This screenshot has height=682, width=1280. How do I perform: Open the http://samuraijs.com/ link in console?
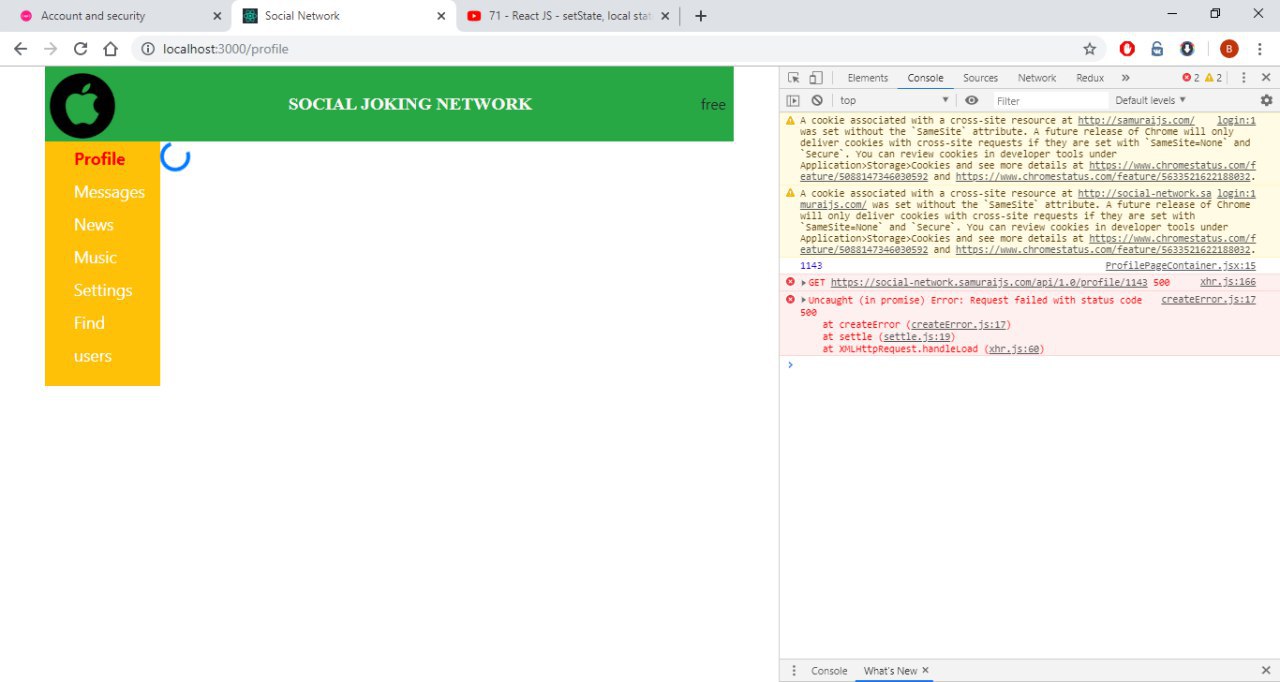1136,121
